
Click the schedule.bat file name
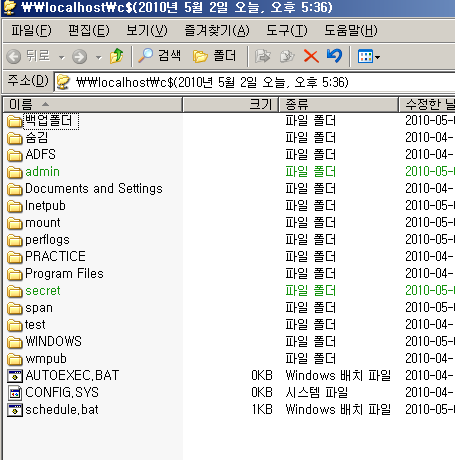[x=62, y=410]
